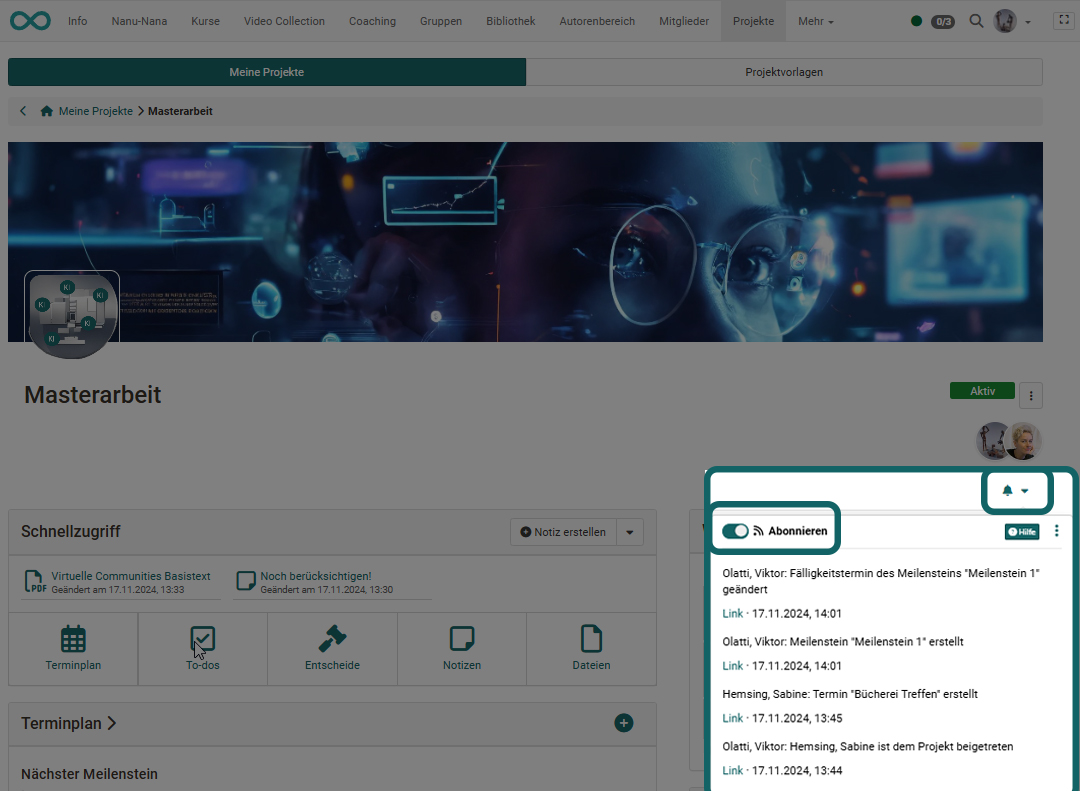Click the Notiz erstellen button
Screen dimensions: 1080x791
(x=563, y=532)
